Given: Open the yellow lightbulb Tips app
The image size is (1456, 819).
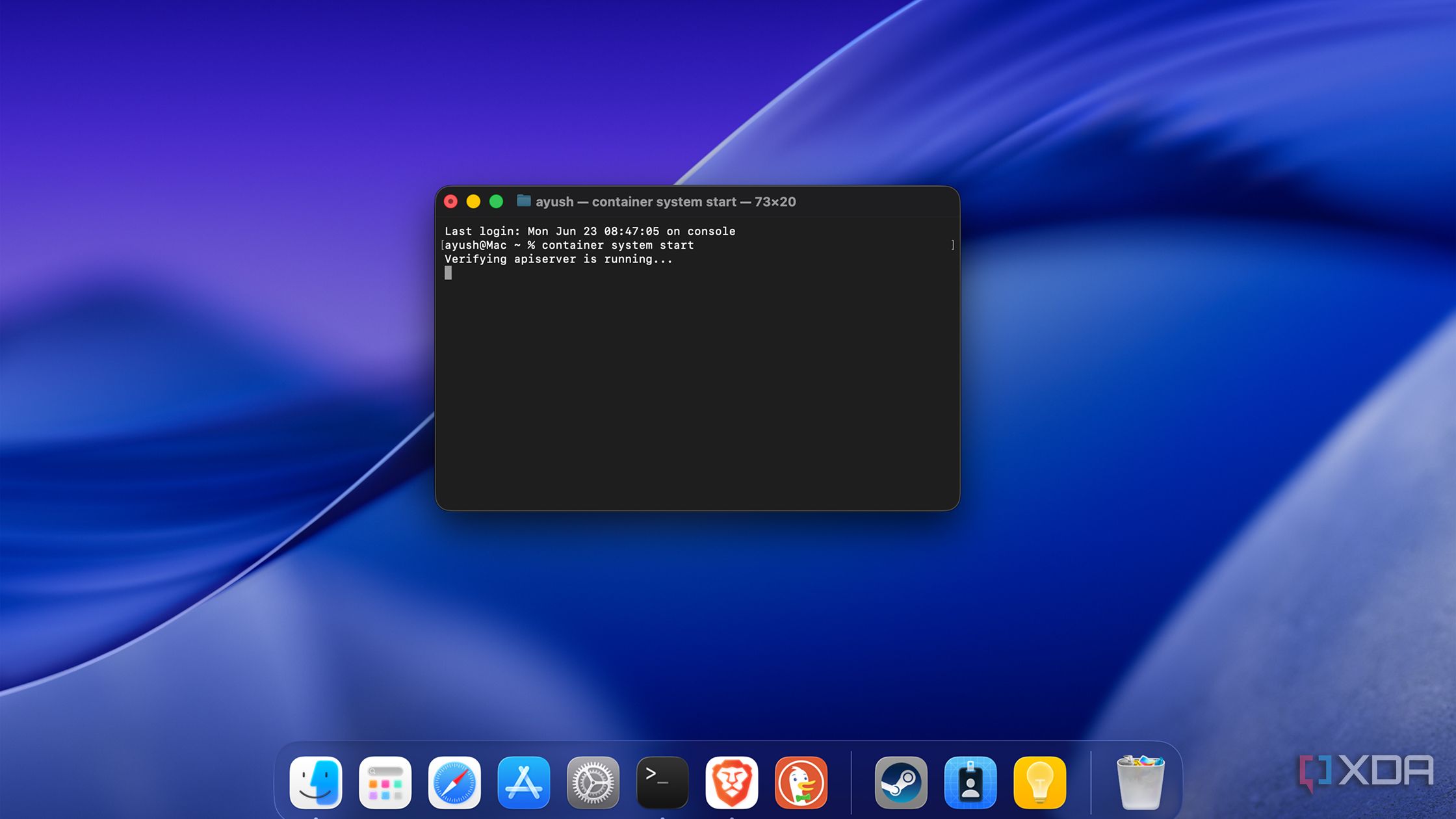Looking at the screenshot, I should (x=1039, y=782).
